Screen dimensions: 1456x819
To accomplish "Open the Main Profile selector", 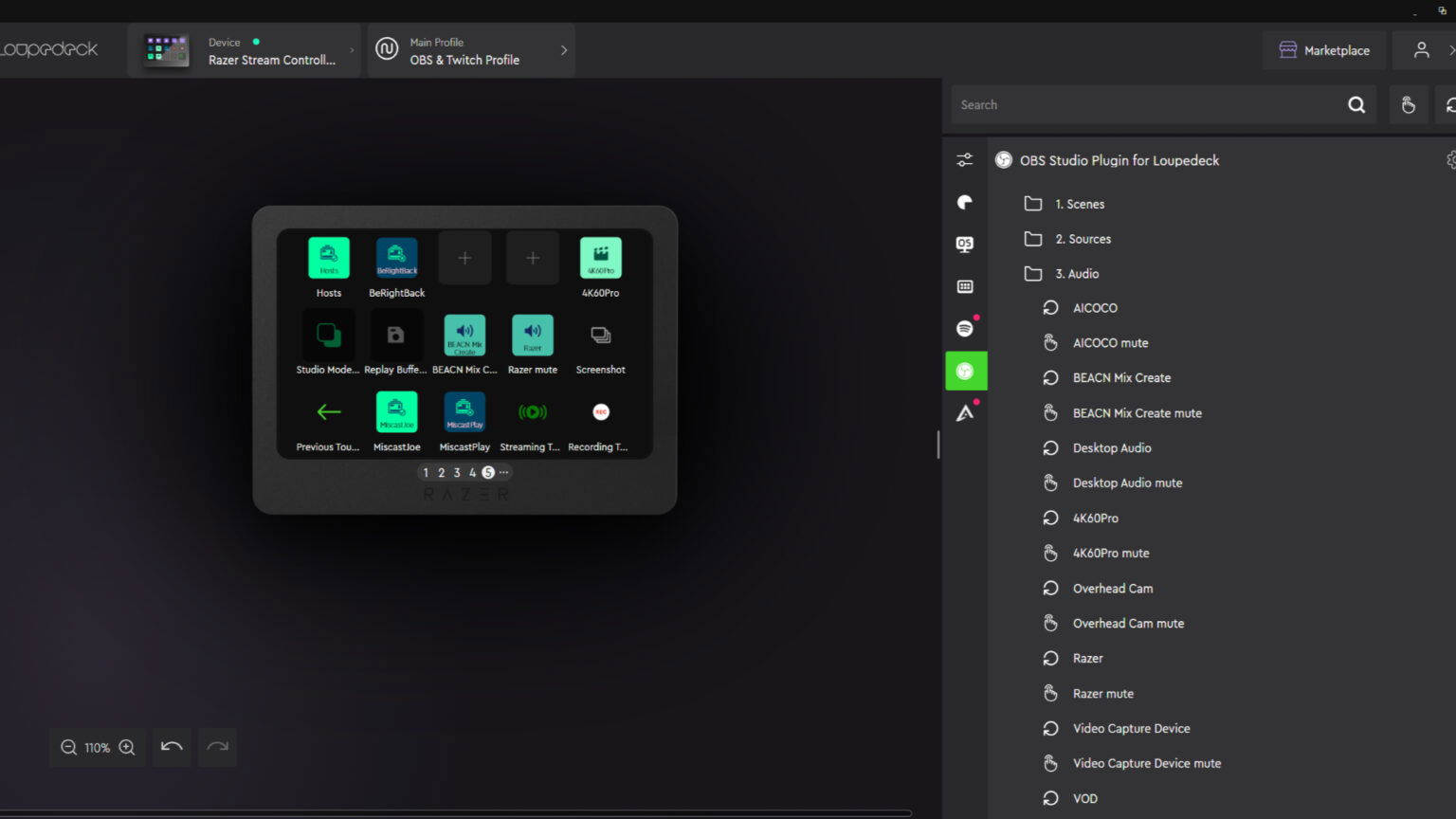I will [x=471, y=51].
